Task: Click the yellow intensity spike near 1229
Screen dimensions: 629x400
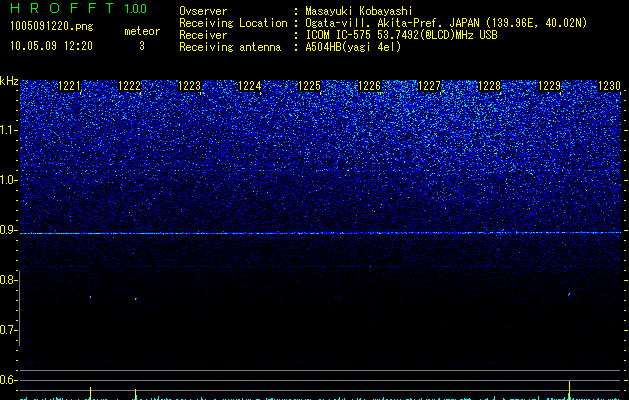Action: click(569, 390)
